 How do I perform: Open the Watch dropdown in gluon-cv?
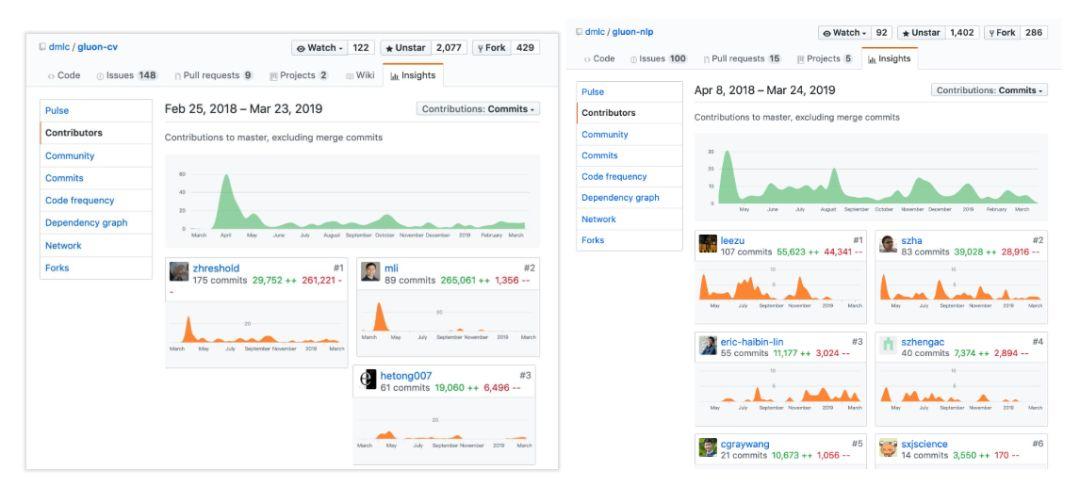319,48
